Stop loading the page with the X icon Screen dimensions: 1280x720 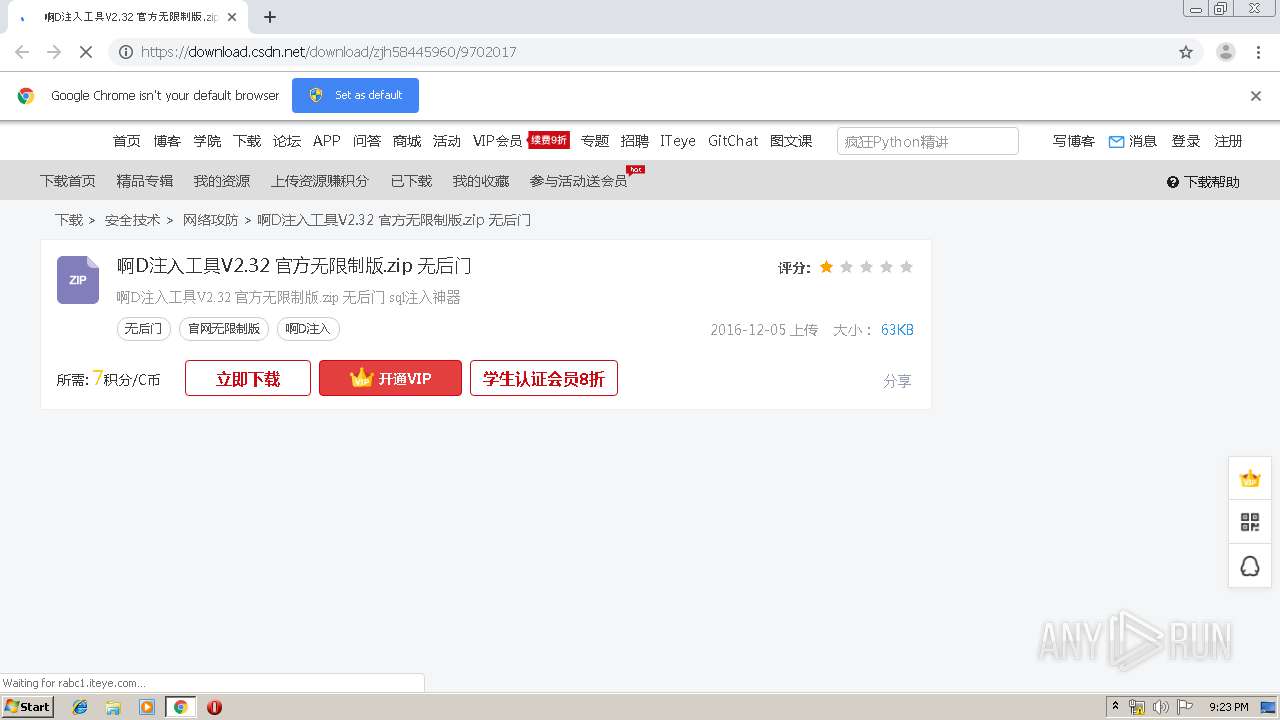(86, 52)
